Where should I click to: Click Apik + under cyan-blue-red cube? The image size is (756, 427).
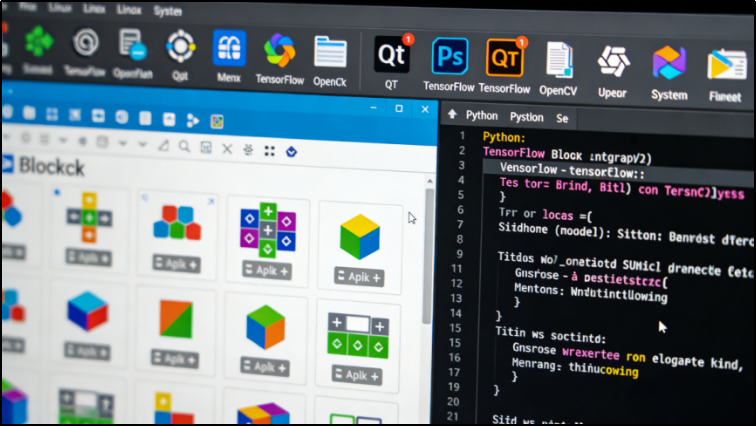(x=87, y=352)
